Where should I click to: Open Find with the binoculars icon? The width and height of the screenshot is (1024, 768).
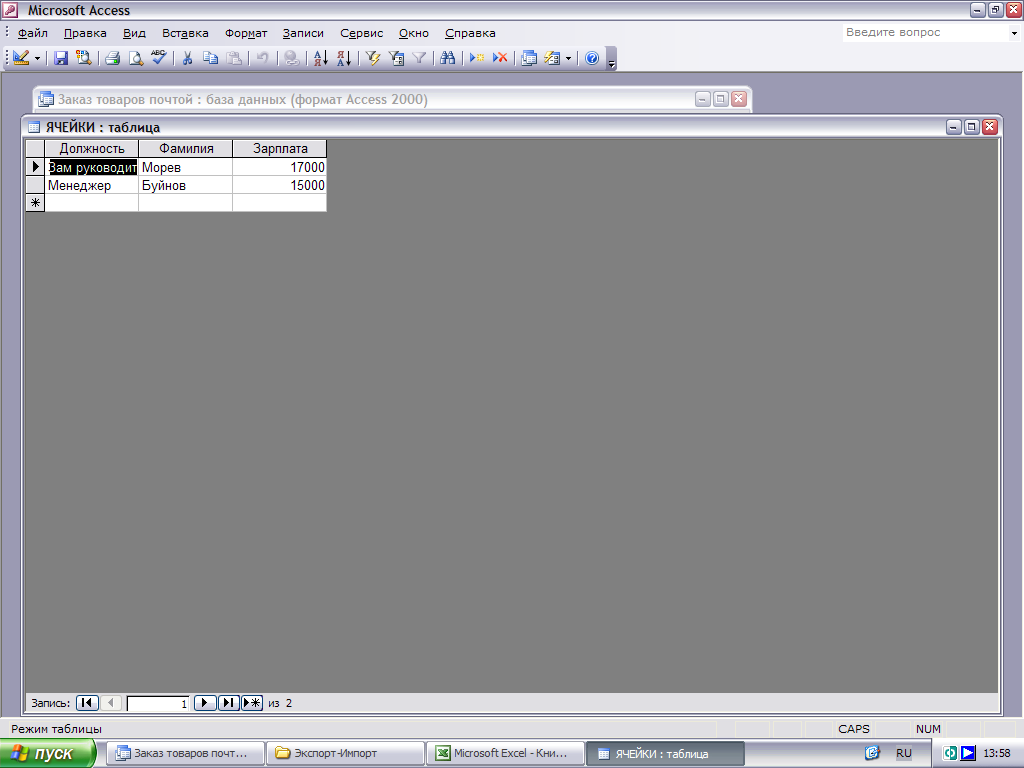click(x=447, y=58)
